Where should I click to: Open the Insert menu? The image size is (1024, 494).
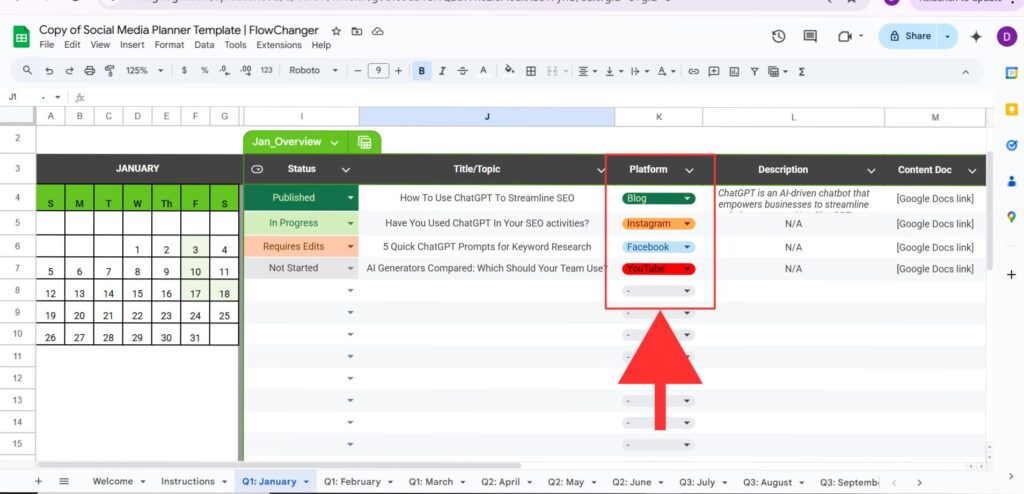tap(133, 45)
